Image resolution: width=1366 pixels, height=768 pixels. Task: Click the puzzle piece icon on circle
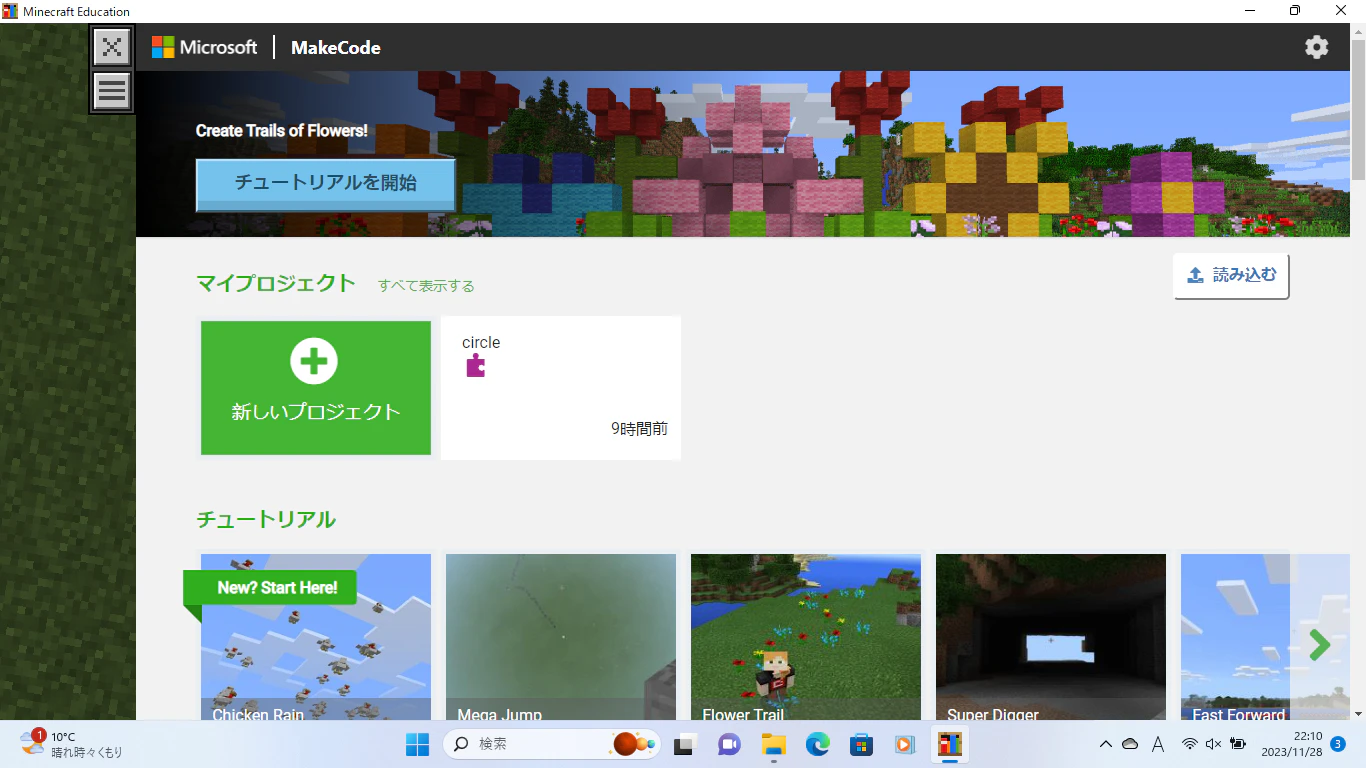(x=476, y=366)
